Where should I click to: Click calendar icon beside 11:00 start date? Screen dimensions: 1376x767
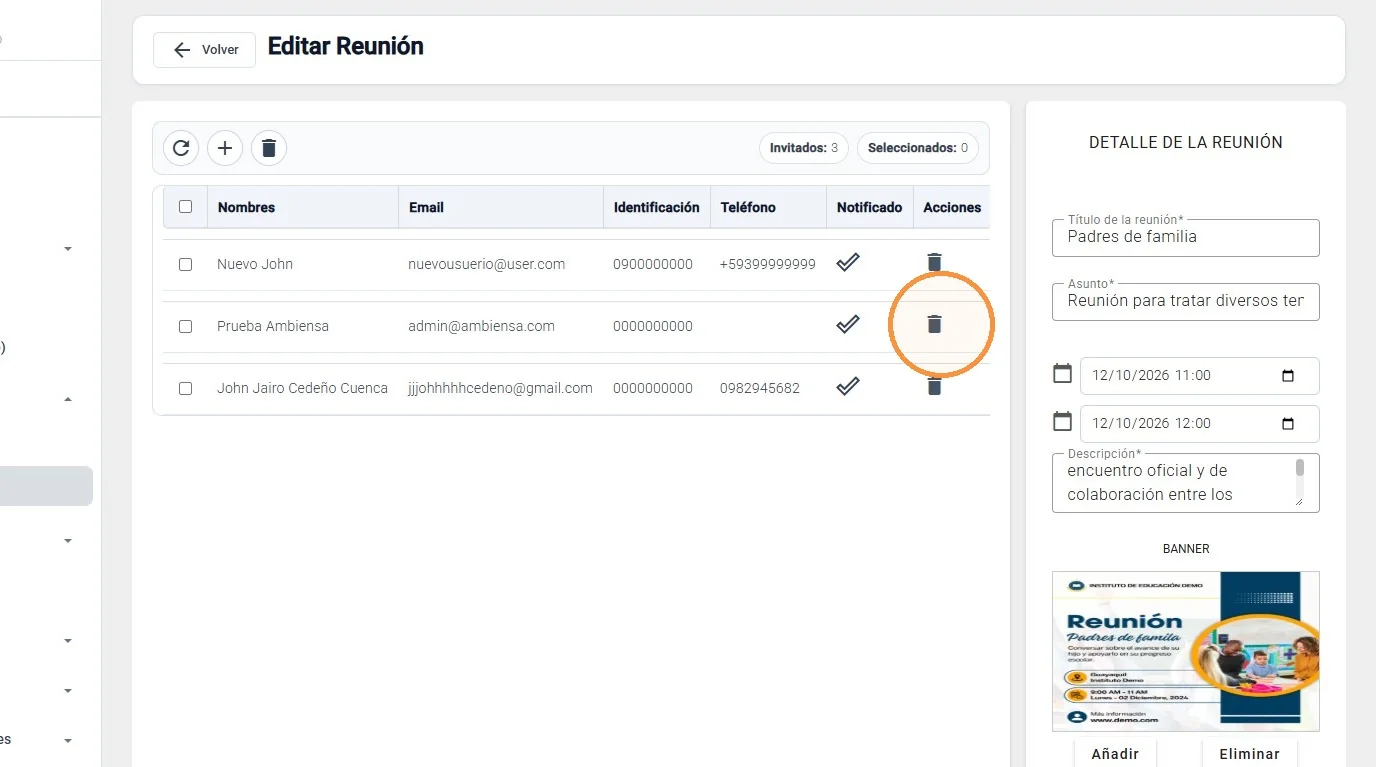(1062, 374)
